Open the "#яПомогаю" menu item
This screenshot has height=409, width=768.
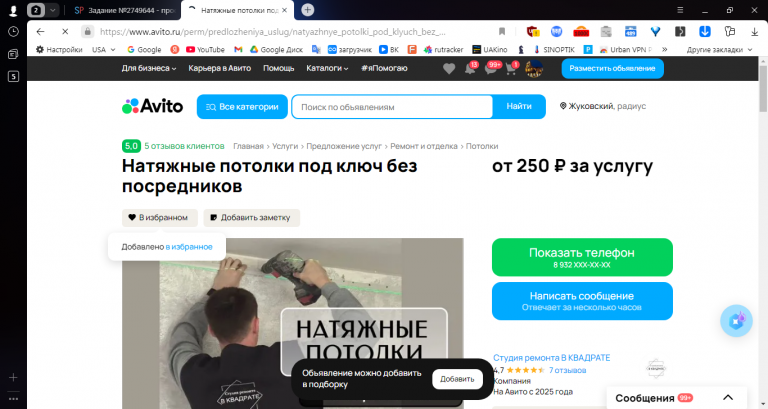tap(384, 69)
